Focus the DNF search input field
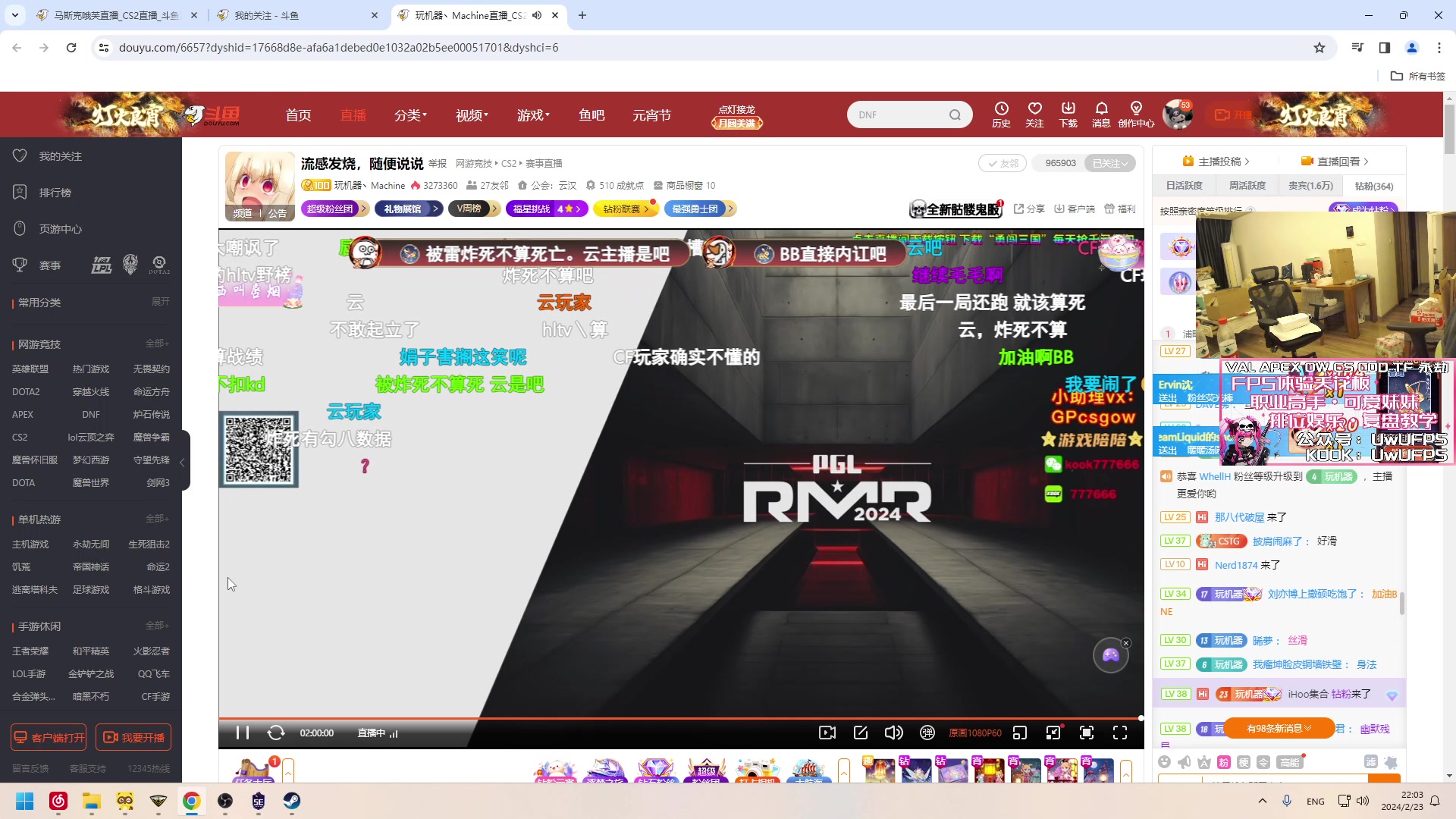 (899, 115)
